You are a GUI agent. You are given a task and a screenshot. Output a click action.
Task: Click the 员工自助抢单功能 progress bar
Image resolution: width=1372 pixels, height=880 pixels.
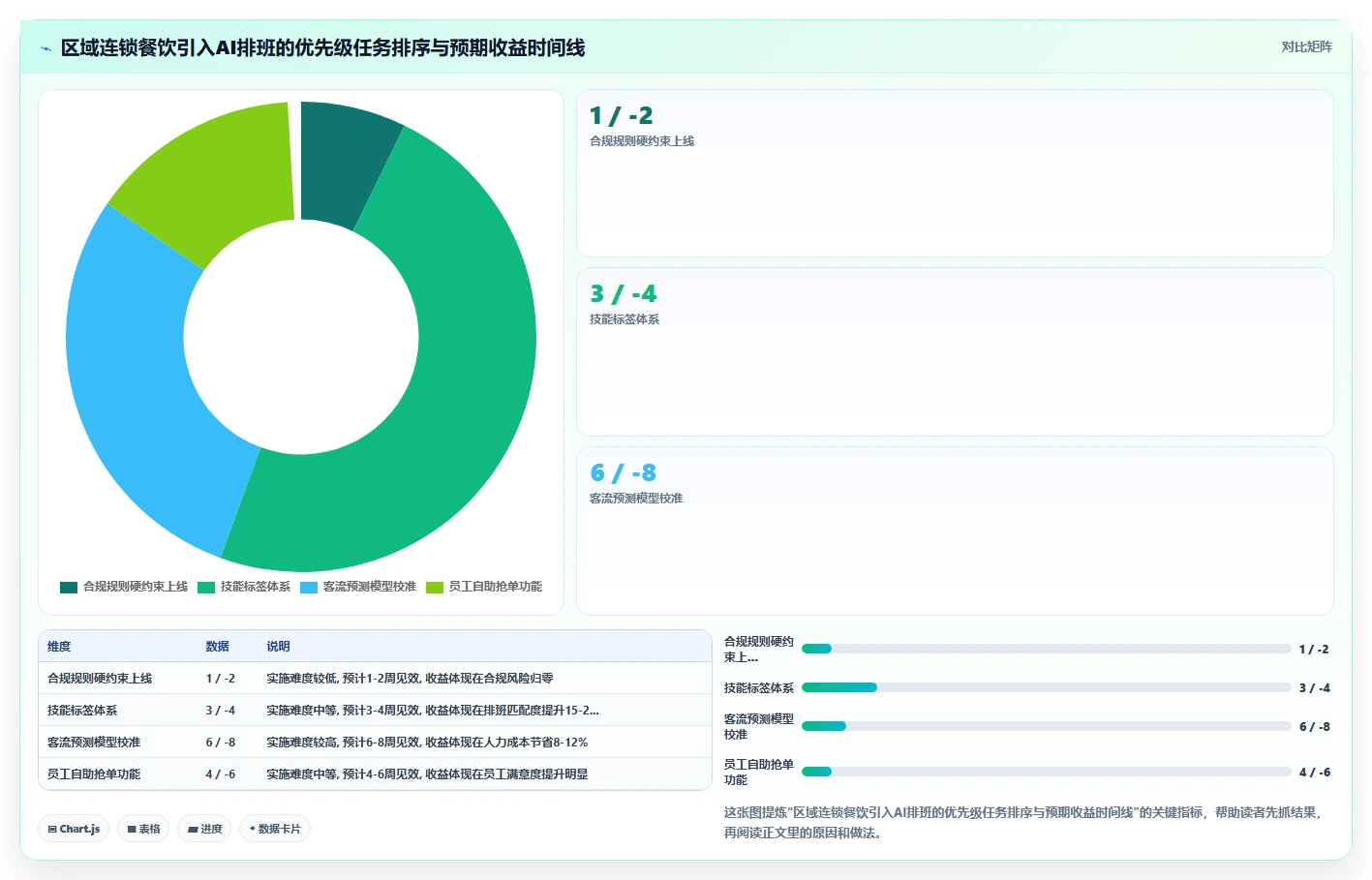coord(1047,772)
